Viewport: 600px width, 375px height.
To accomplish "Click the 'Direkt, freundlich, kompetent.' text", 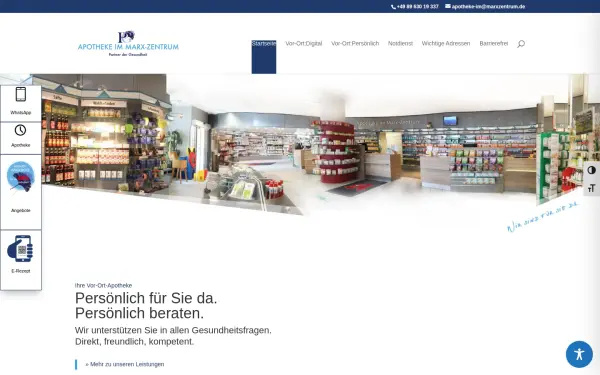I will 134,342.
